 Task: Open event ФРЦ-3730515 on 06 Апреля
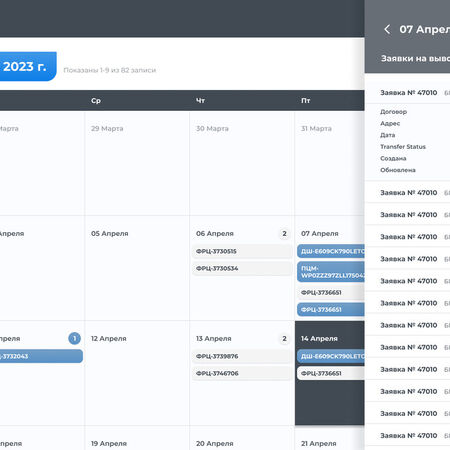pos(242,251)
